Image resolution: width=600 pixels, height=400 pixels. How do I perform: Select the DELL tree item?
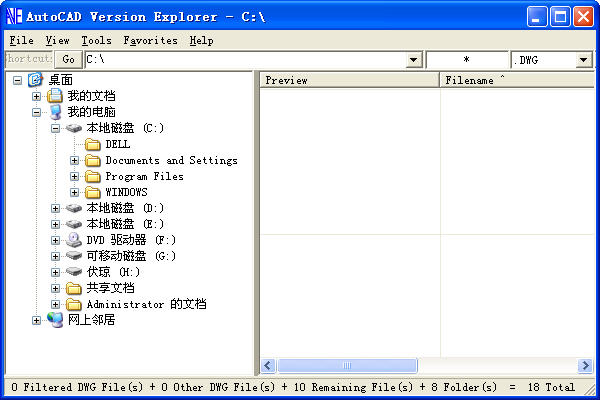click(x=118, y=144)
